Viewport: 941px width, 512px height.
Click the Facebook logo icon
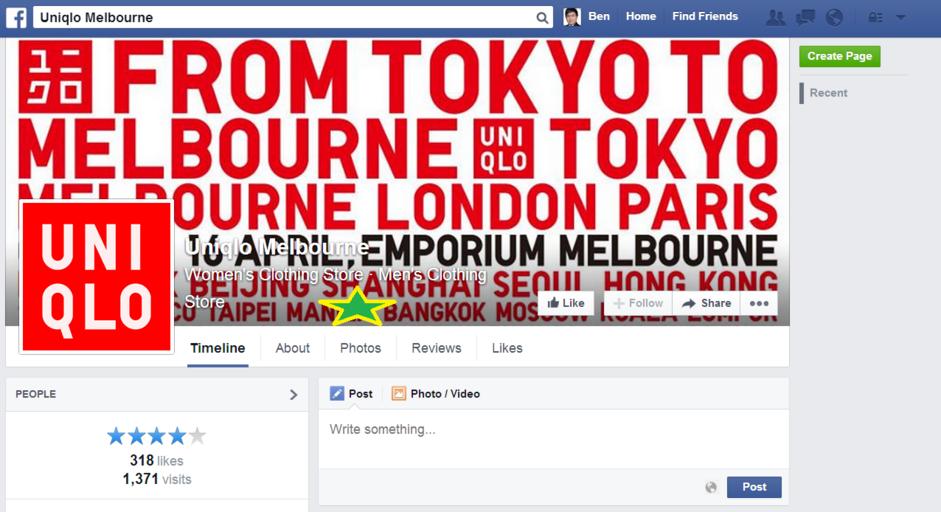point(16,17)
